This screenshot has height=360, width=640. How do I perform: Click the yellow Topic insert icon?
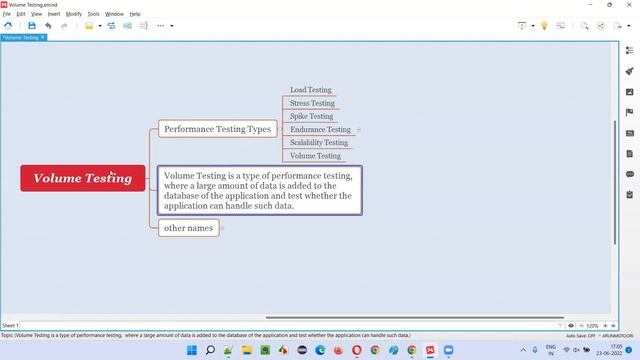tap(89, 26)
